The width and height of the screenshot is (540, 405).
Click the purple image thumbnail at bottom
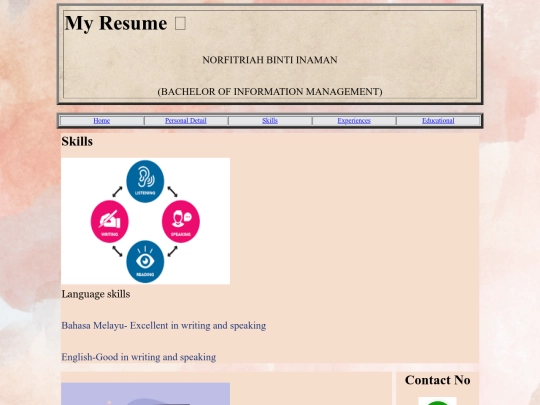(145, 394)
